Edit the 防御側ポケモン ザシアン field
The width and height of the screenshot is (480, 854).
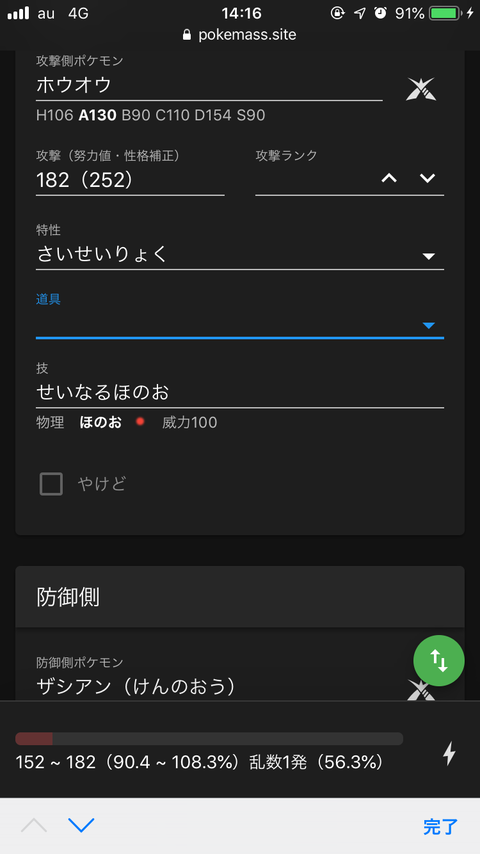(x=218, y=687)
